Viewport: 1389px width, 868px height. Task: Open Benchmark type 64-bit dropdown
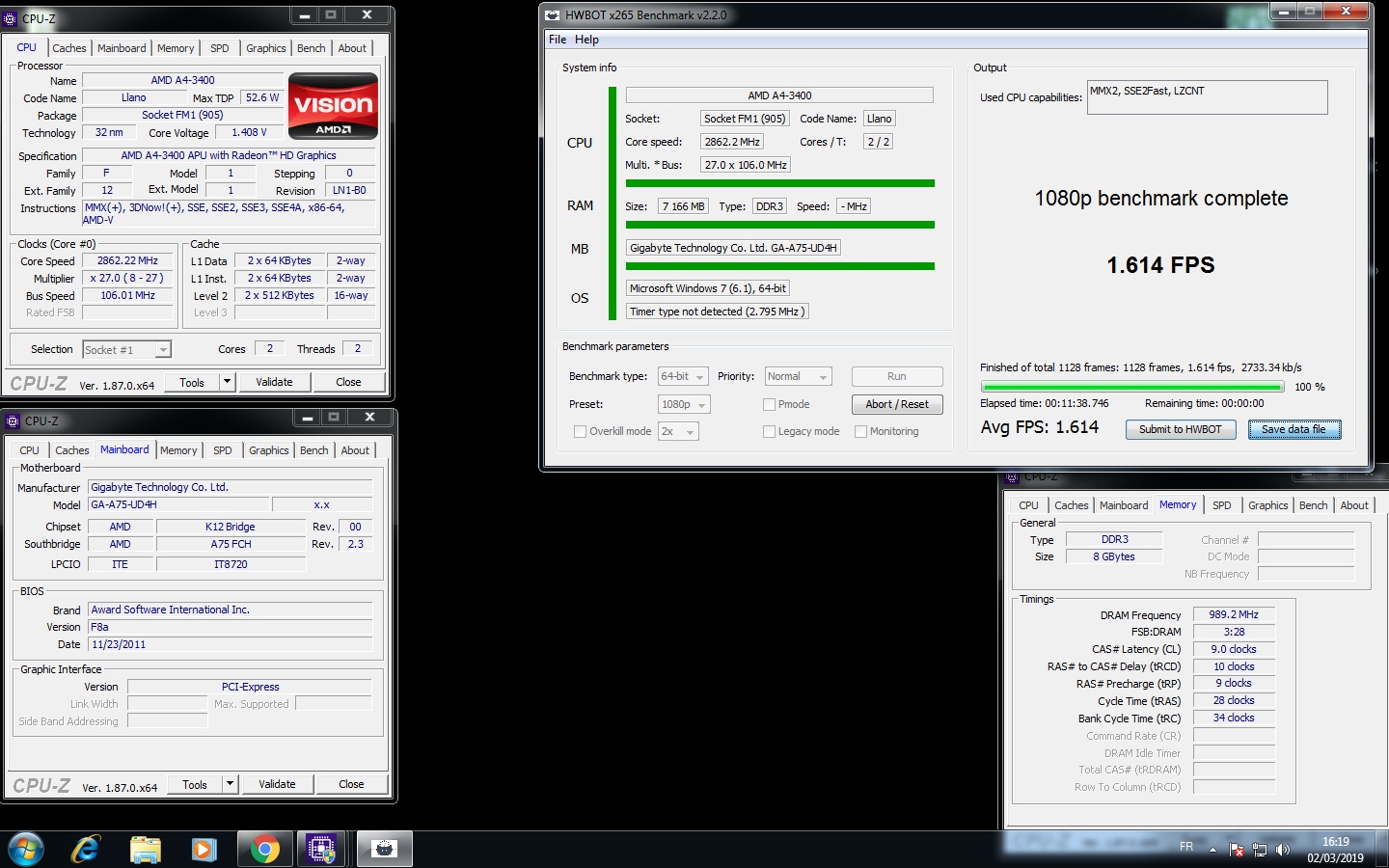coord(683,376)
